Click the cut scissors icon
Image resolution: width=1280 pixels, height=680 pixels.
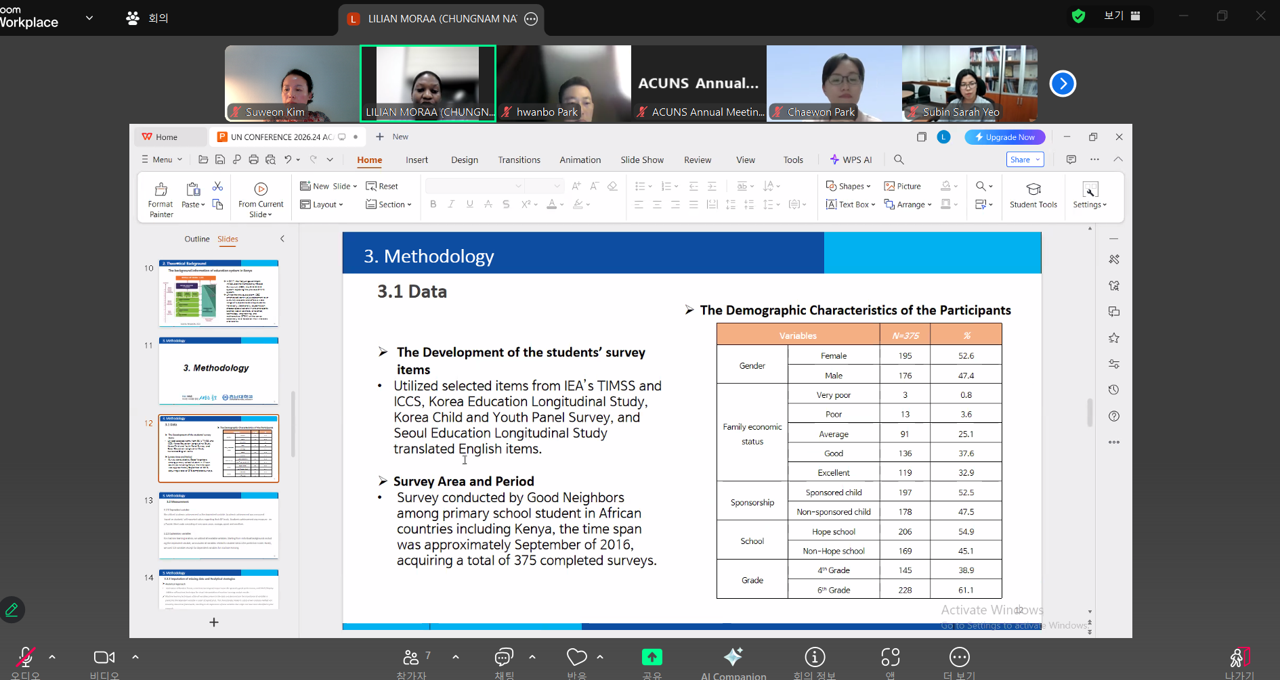[x=217, y=187]
